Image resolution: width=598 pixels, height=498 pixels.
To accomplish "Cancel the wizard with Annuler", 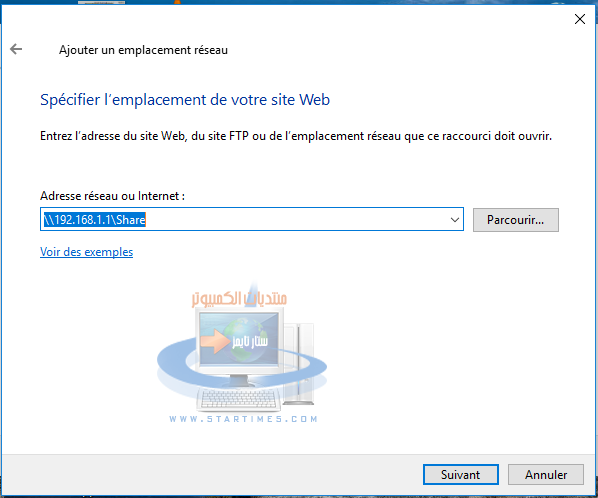I will [x=546, y=474].
